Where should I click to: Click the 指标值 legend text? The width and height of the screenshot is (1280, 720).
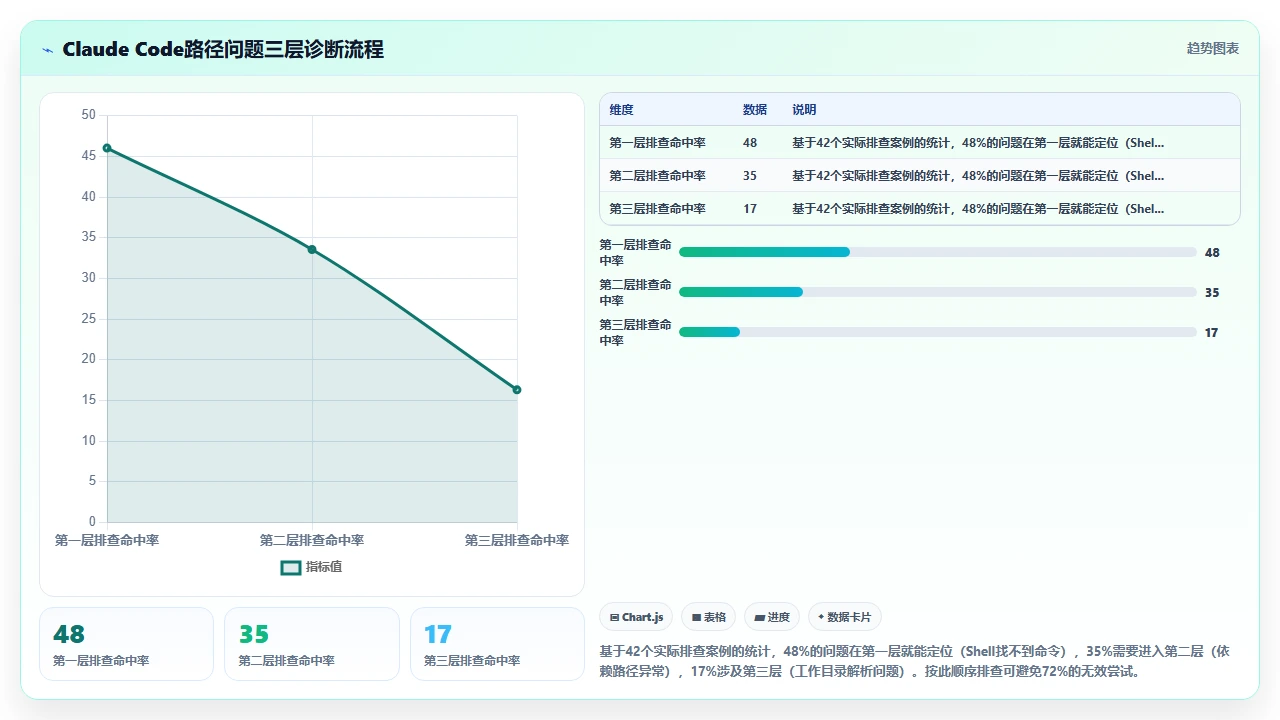coord(324,567)
